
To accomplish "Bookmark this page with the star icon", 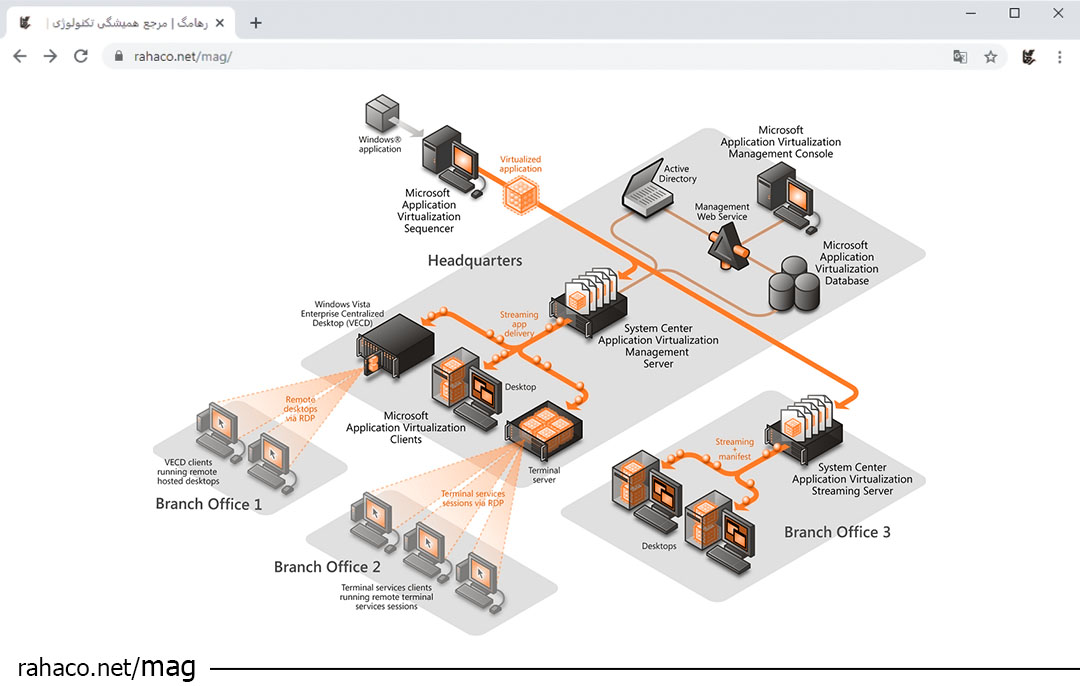I will tap(990, 57).
